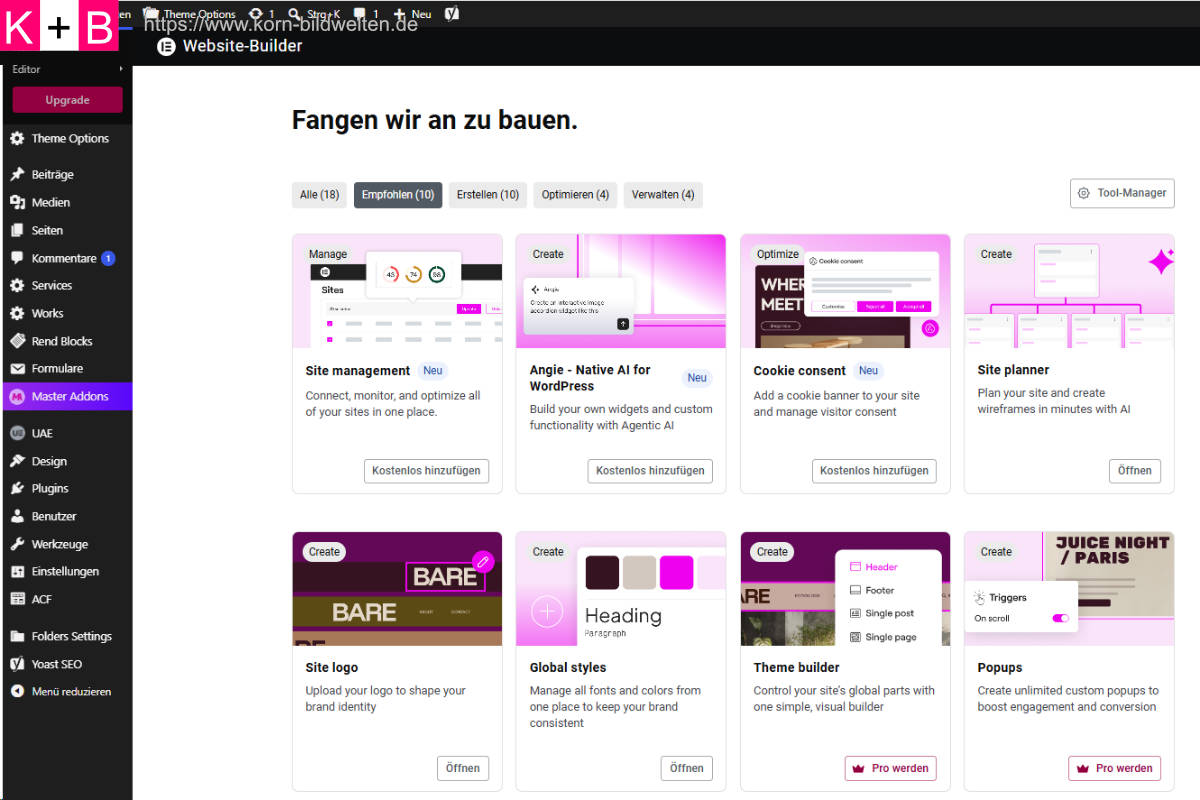Click Öffnen on Global styles card
This screenshot has height=800, width=1200.
(x=687, y=768)
